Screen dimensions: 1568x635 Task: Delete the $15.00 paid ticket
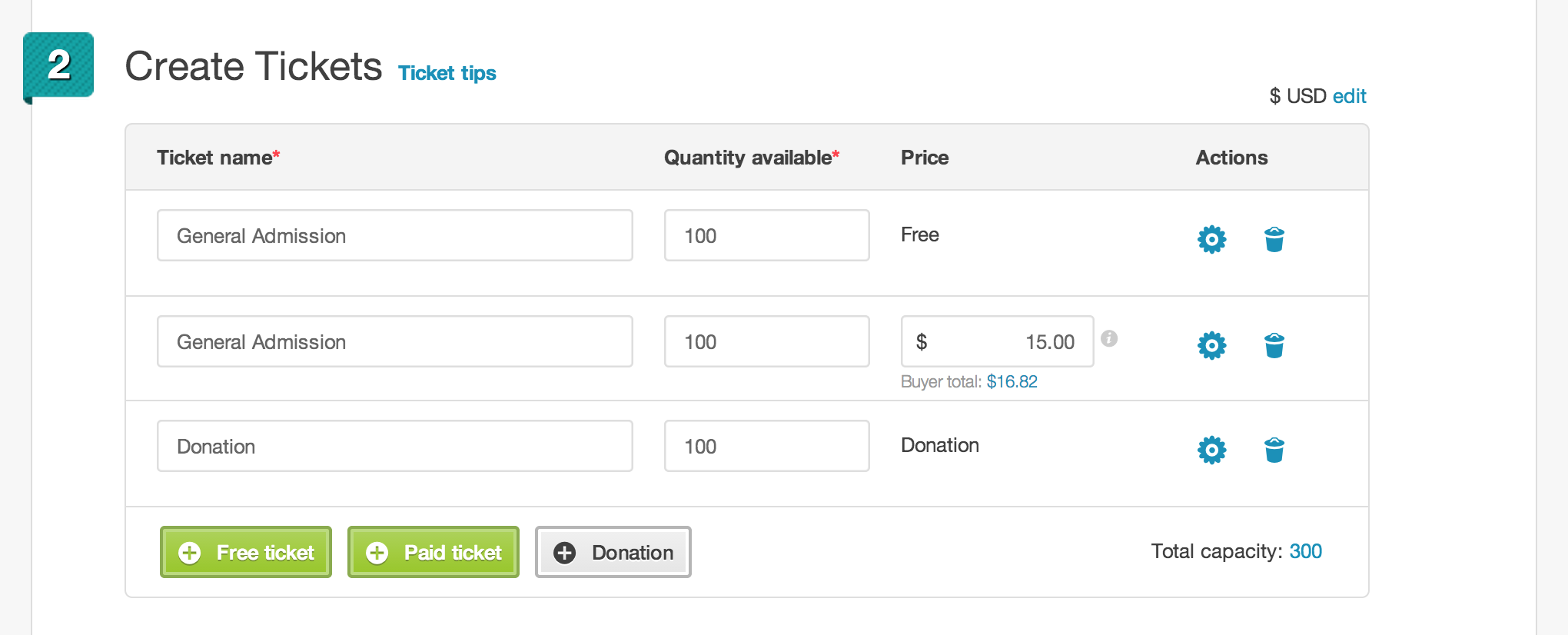tap(1274, 345)
